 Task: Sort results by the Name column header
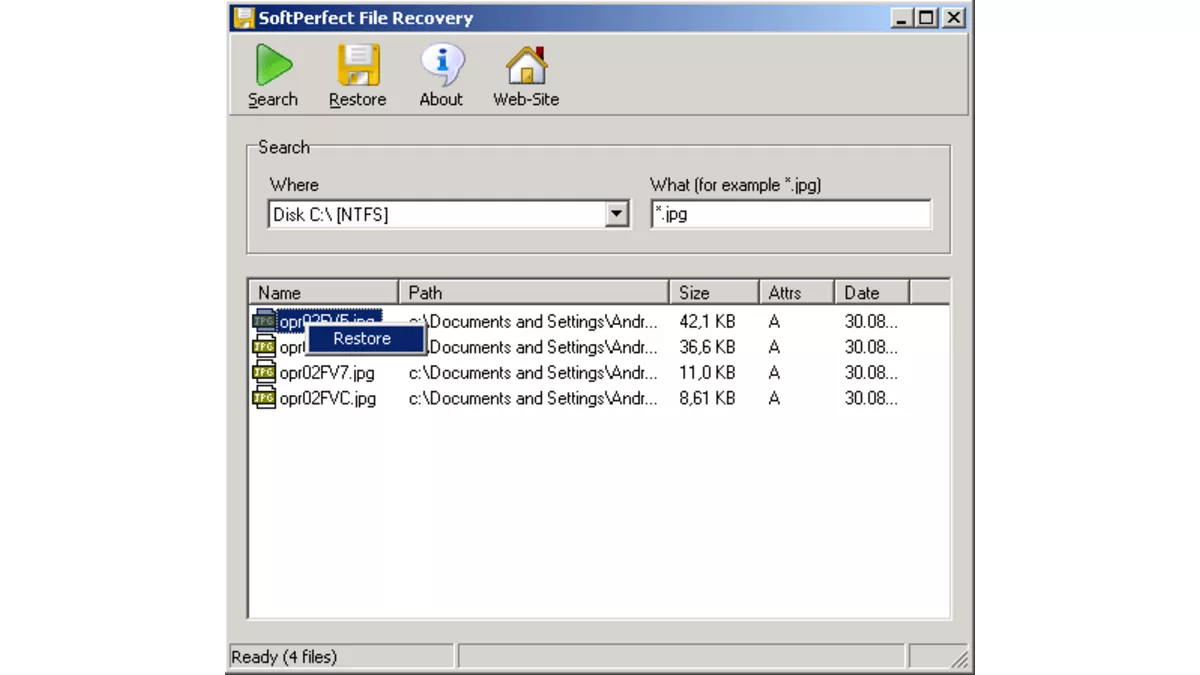click(323, 293)
